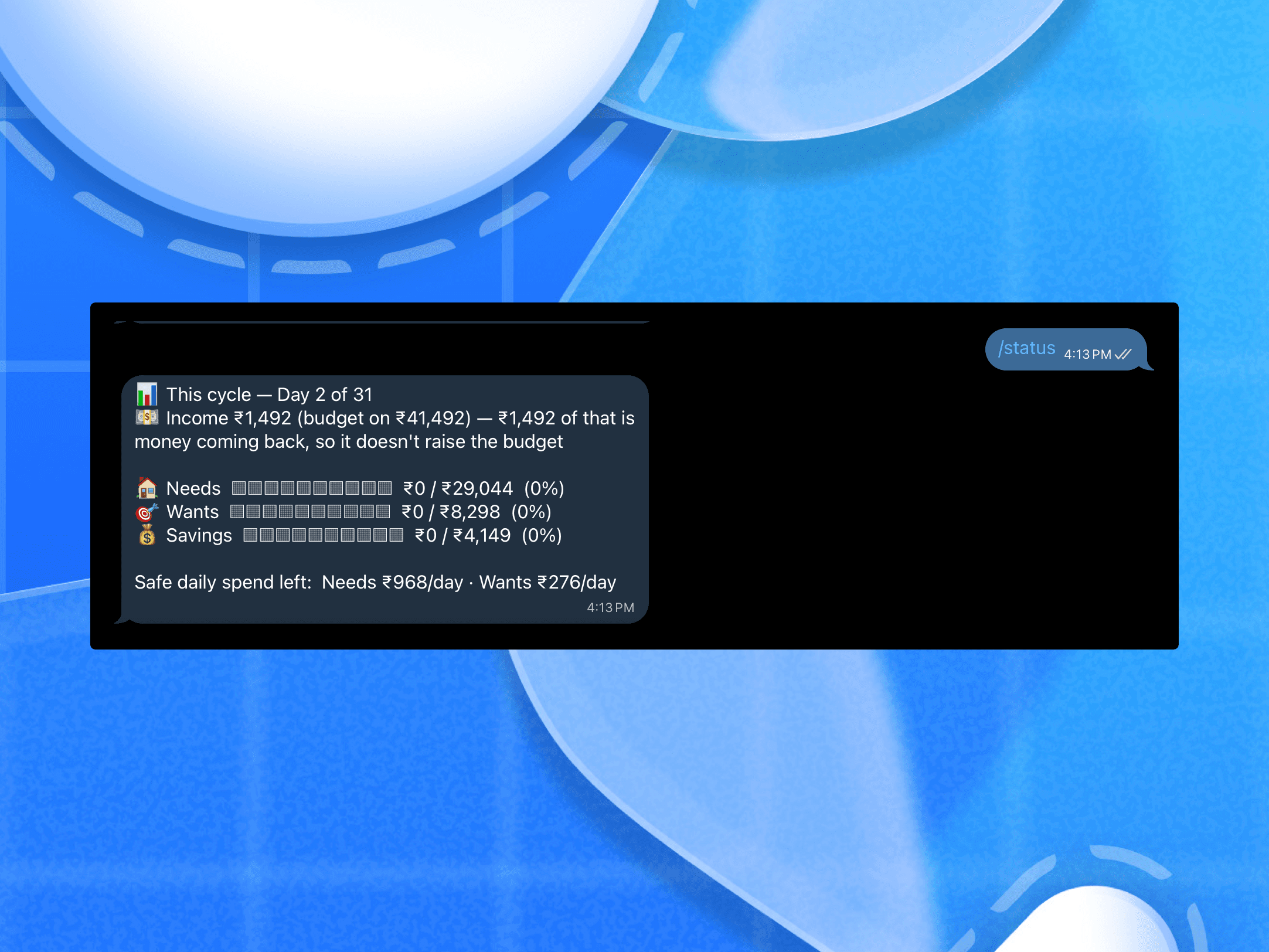Click the "Needs ₹968/day" text

[x=393, y=582]
